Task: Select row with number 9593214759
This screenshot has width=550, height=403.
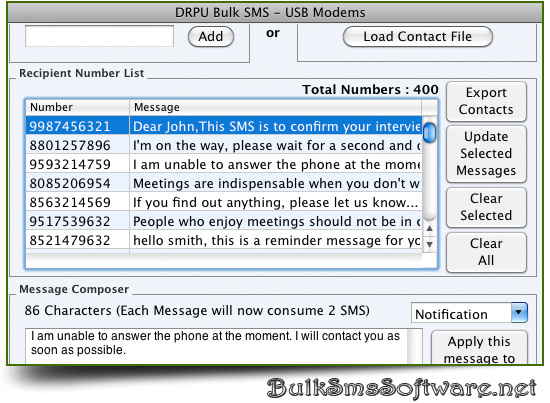Action: tap(224, 164)
